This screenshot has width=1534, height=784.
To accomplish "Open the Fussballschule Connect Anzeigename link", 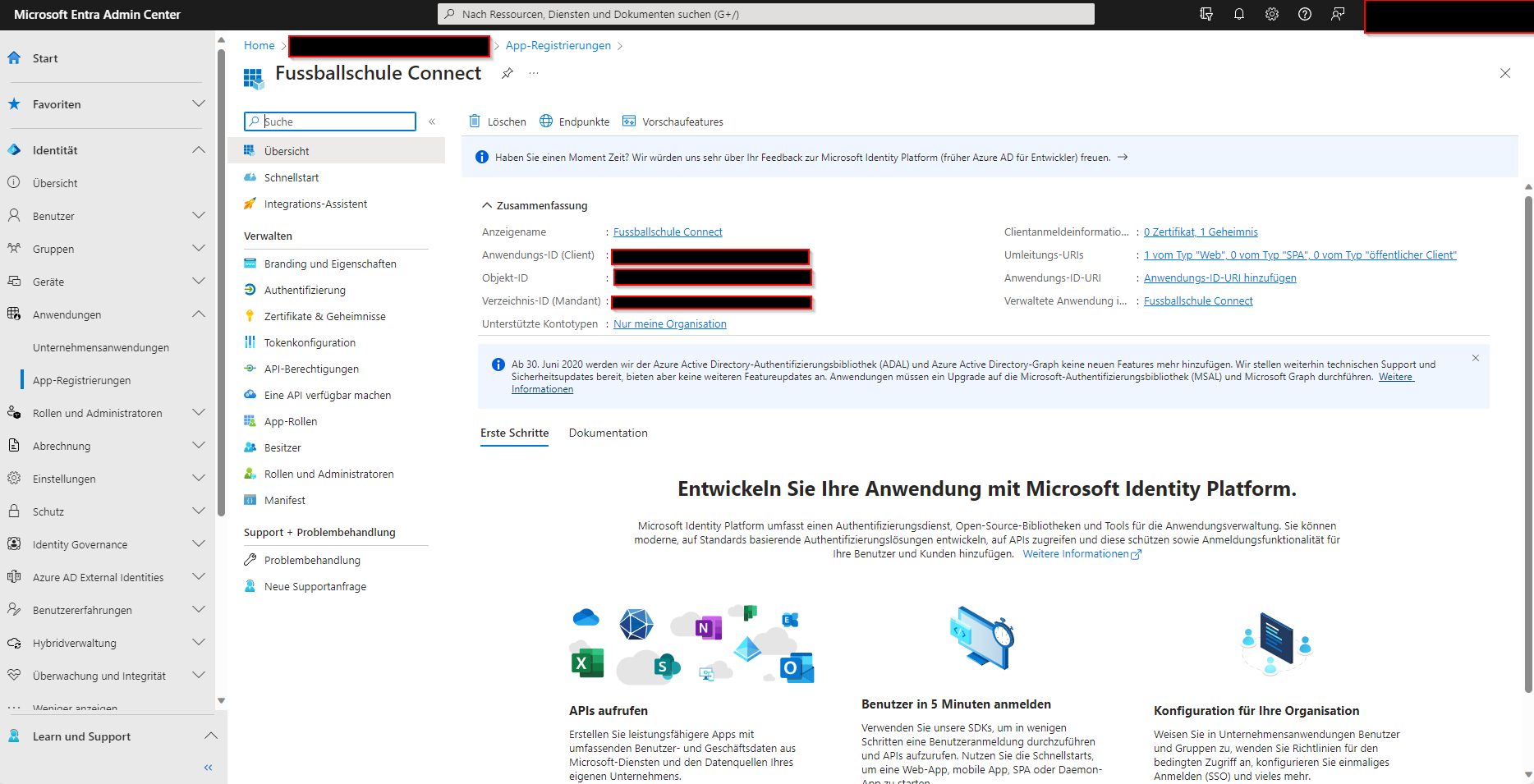I will point(668,232).
